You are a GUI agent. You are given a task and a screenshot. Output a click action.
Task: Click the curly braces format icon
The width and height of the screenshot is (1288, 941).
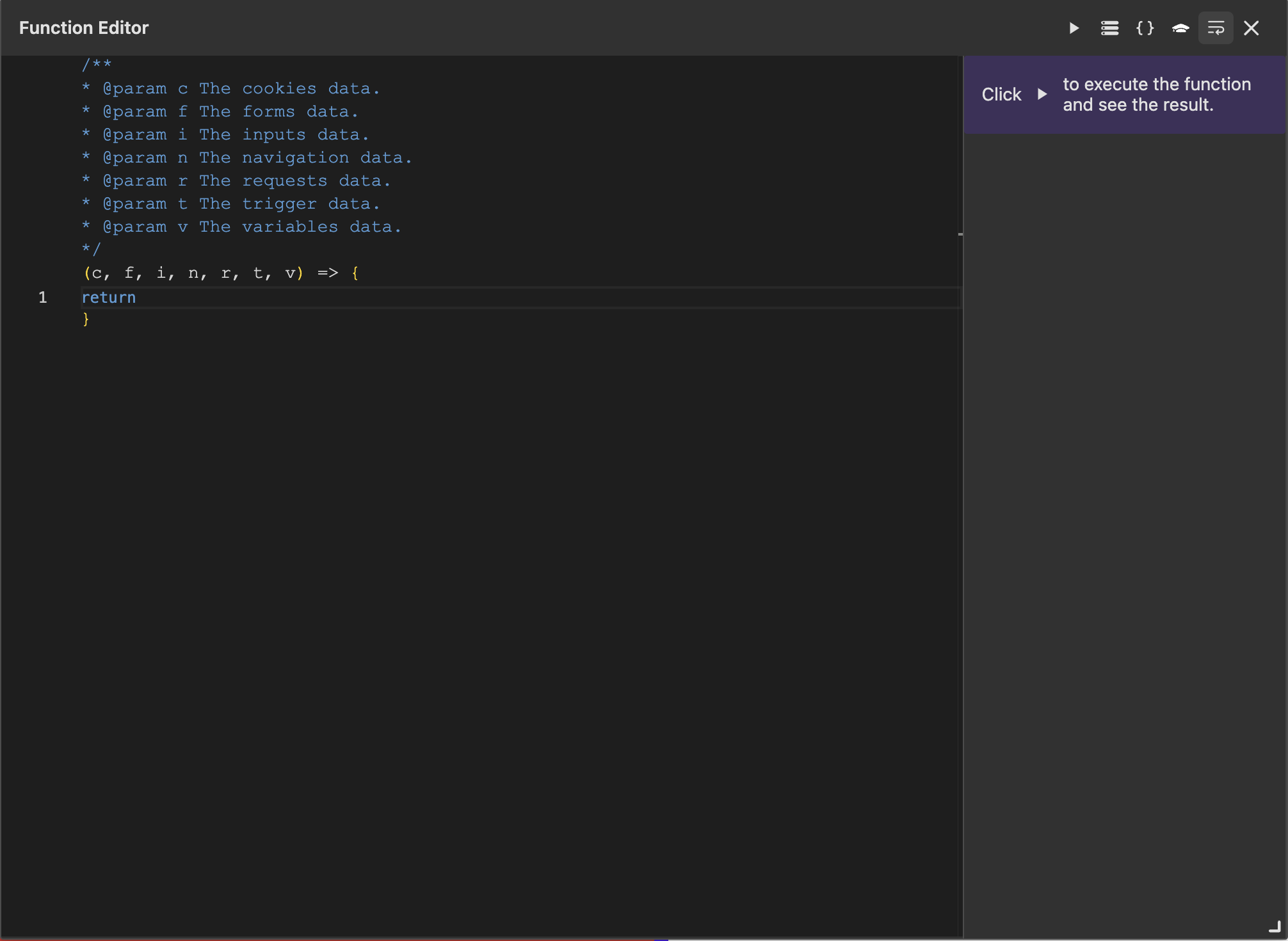[1145, 28]
